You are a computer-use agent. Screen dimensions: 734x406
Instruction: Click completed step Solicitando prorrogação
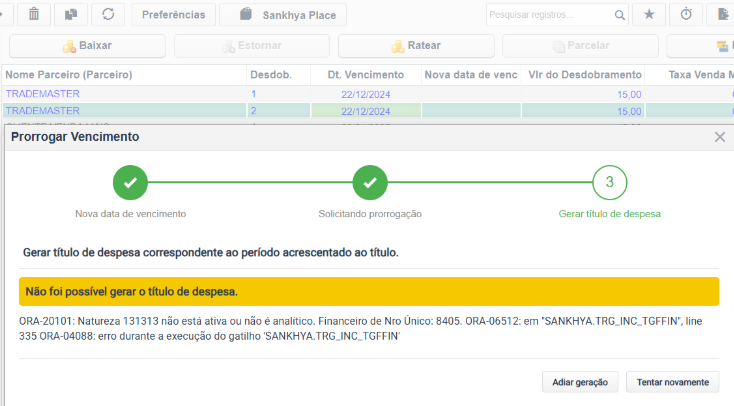[x=370, y=183]
